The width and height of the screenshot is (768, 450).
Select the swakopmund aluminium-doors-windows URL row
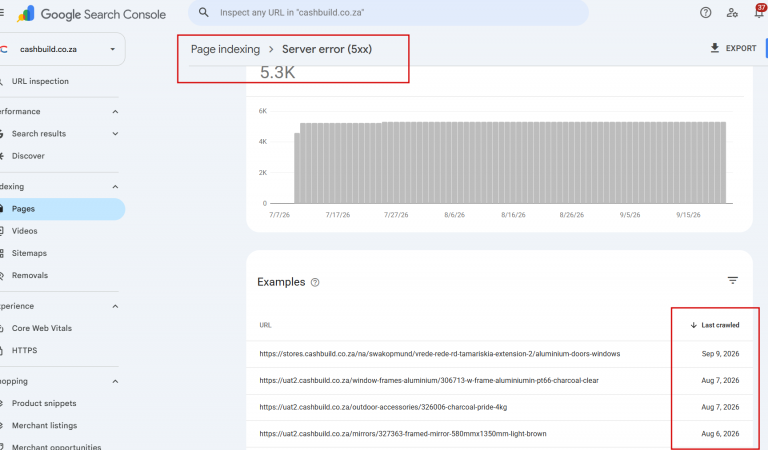[499, 354]
